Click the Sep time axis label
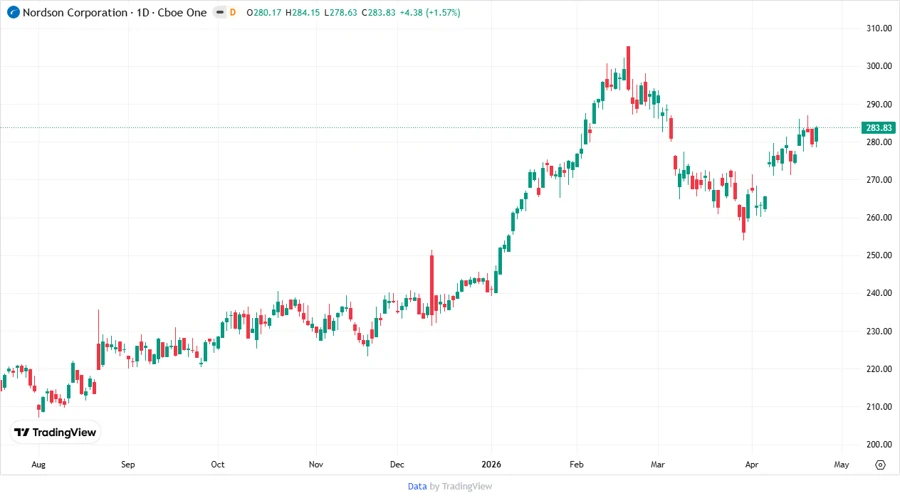This screenshot has height=498, width=900. tap(128, 465)
